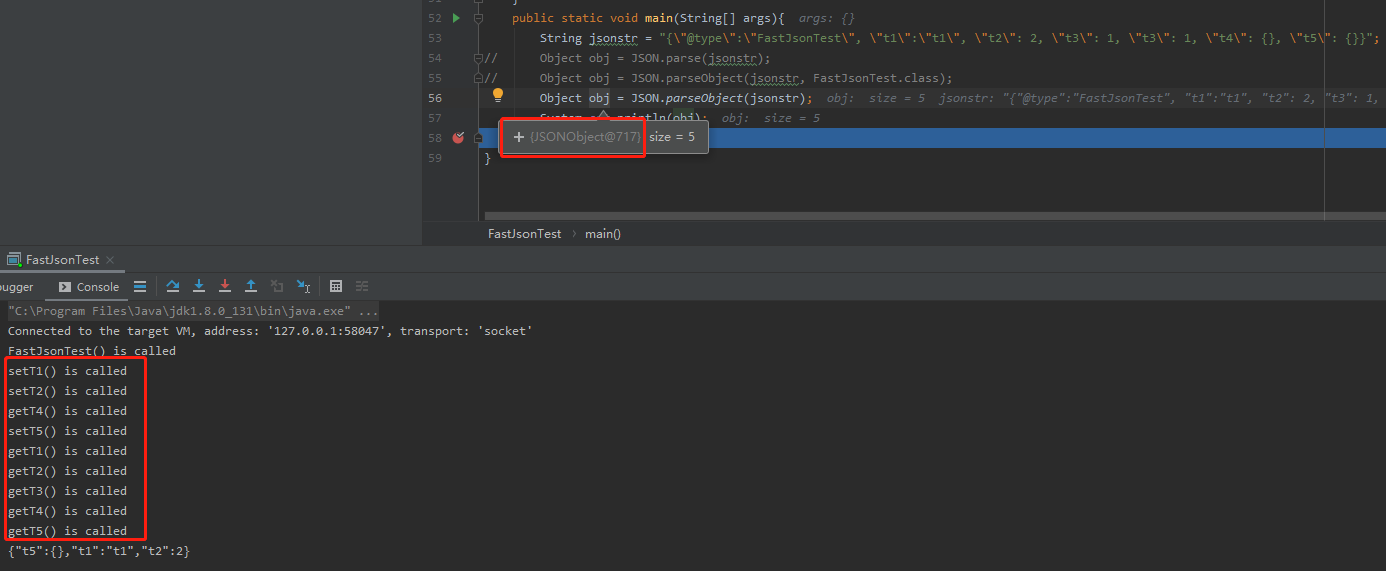Click 'getT3() is called' console line
Screen dimensions: 1386x571
[x=68, y=491]
